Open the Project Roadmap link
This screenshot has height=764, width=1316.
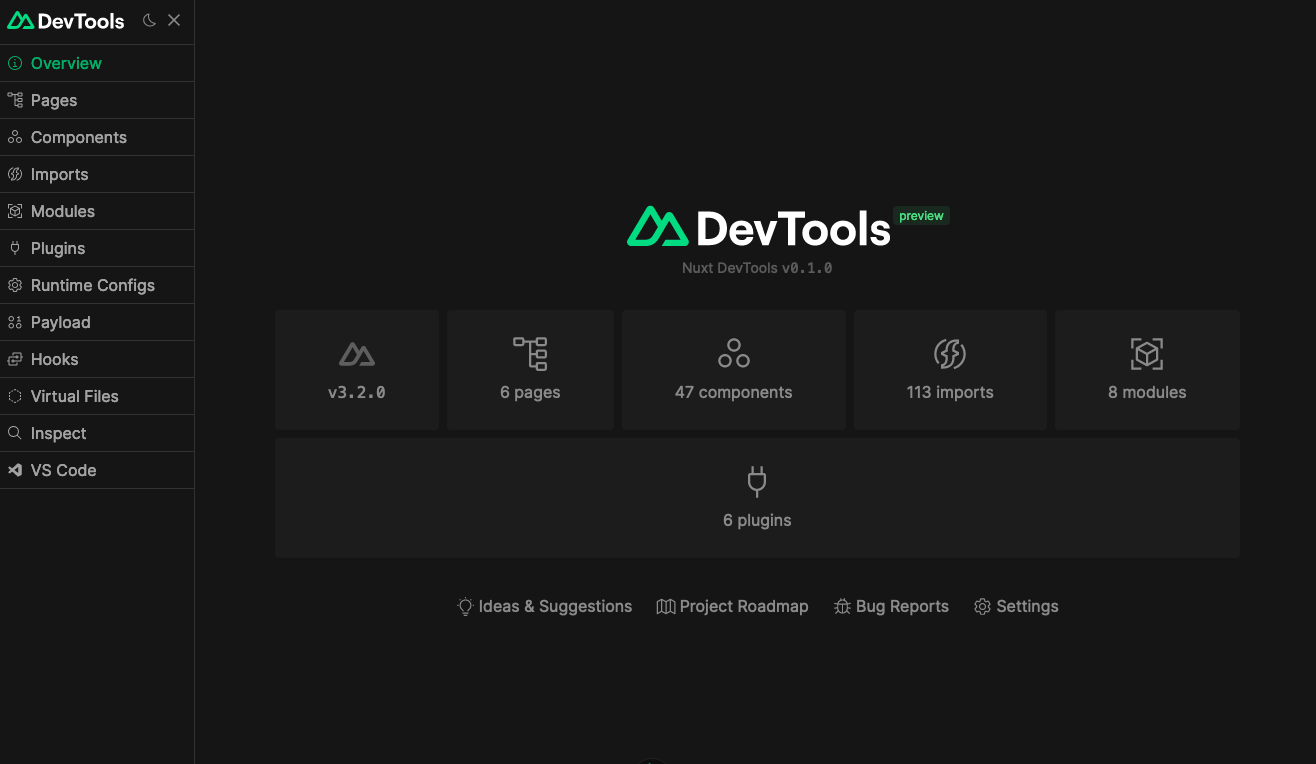click(x=733, y=606)
